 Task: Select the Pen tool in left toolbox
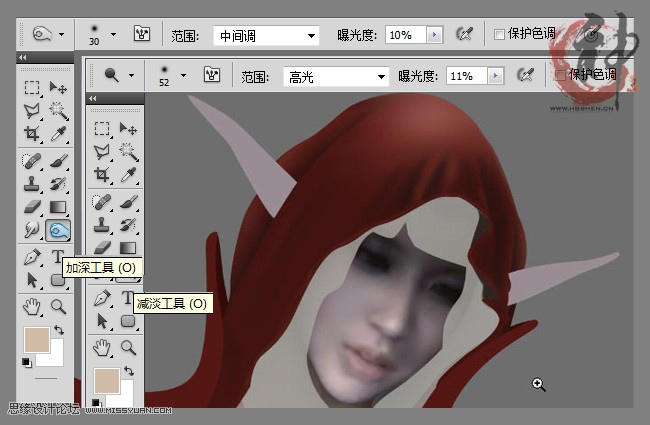[x=32, y=257]
